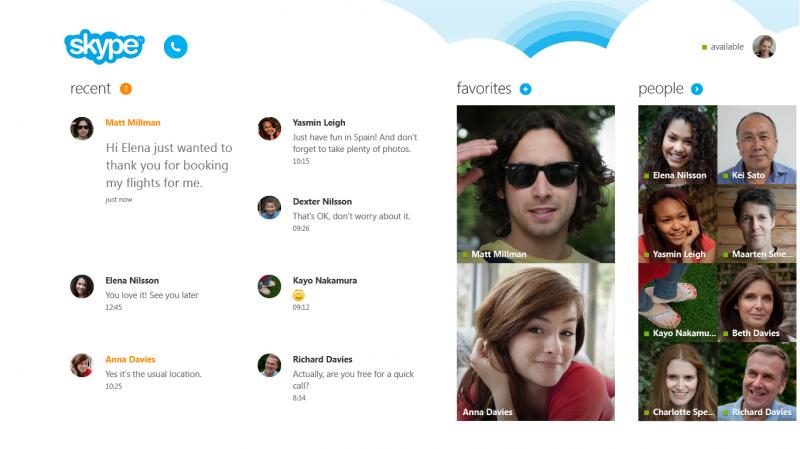Expand people list with arrow icon
The image size is (800, 449).
(x=697, y=89)
